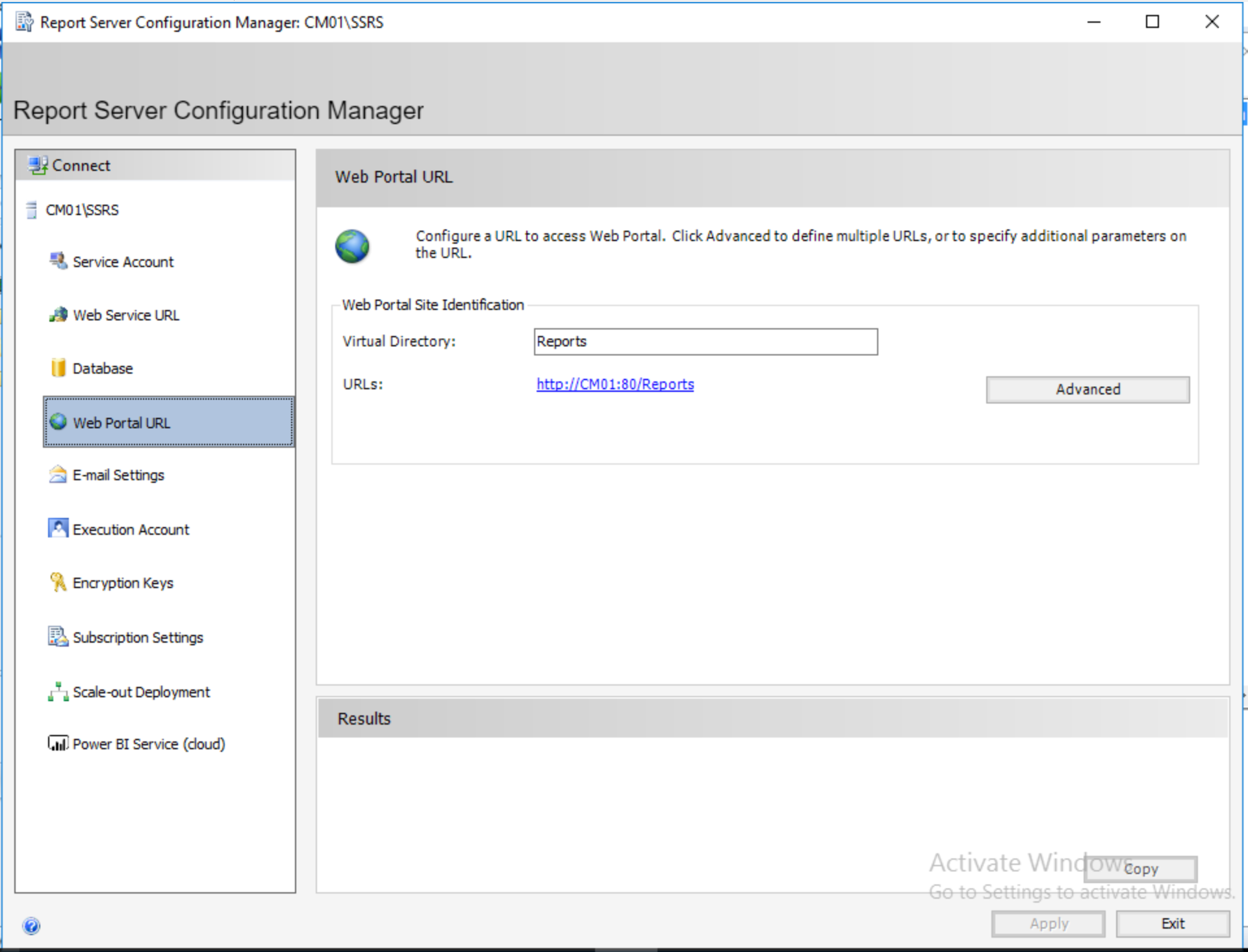Click the Exit button
The width and height of the screenshot is (1248, 952).
coord(1173,923)
